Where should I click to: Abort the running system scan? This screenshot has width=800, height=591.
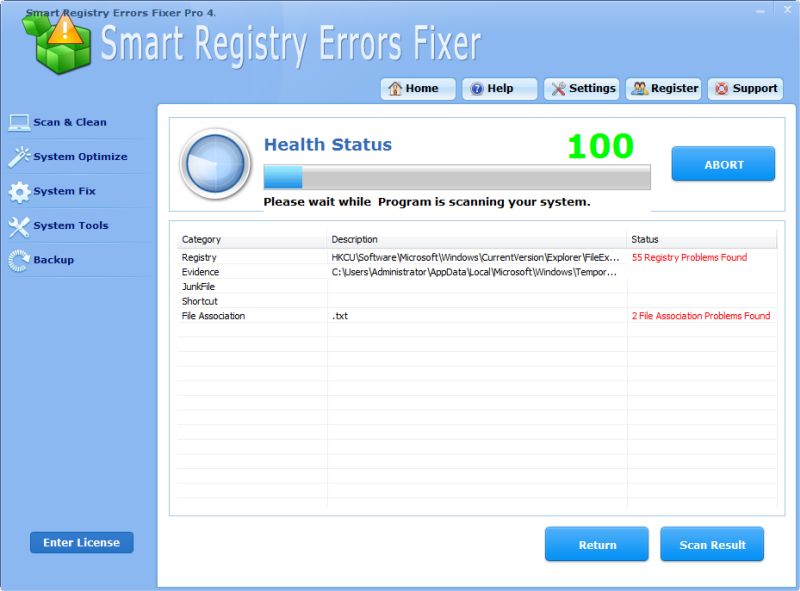(x=722, y=164)
